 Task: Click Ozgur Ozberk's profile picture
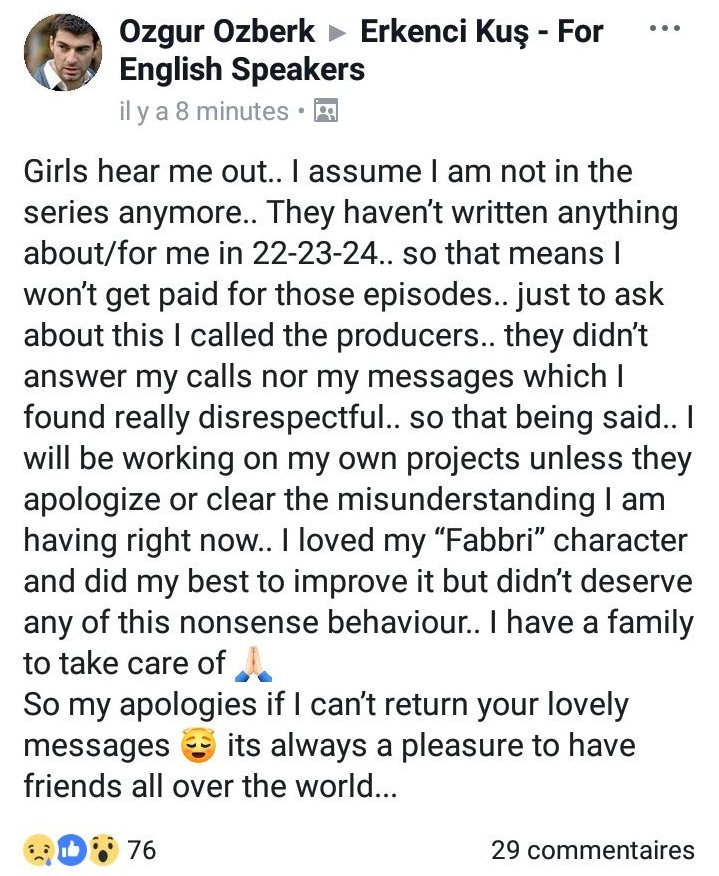pos(62,52)
